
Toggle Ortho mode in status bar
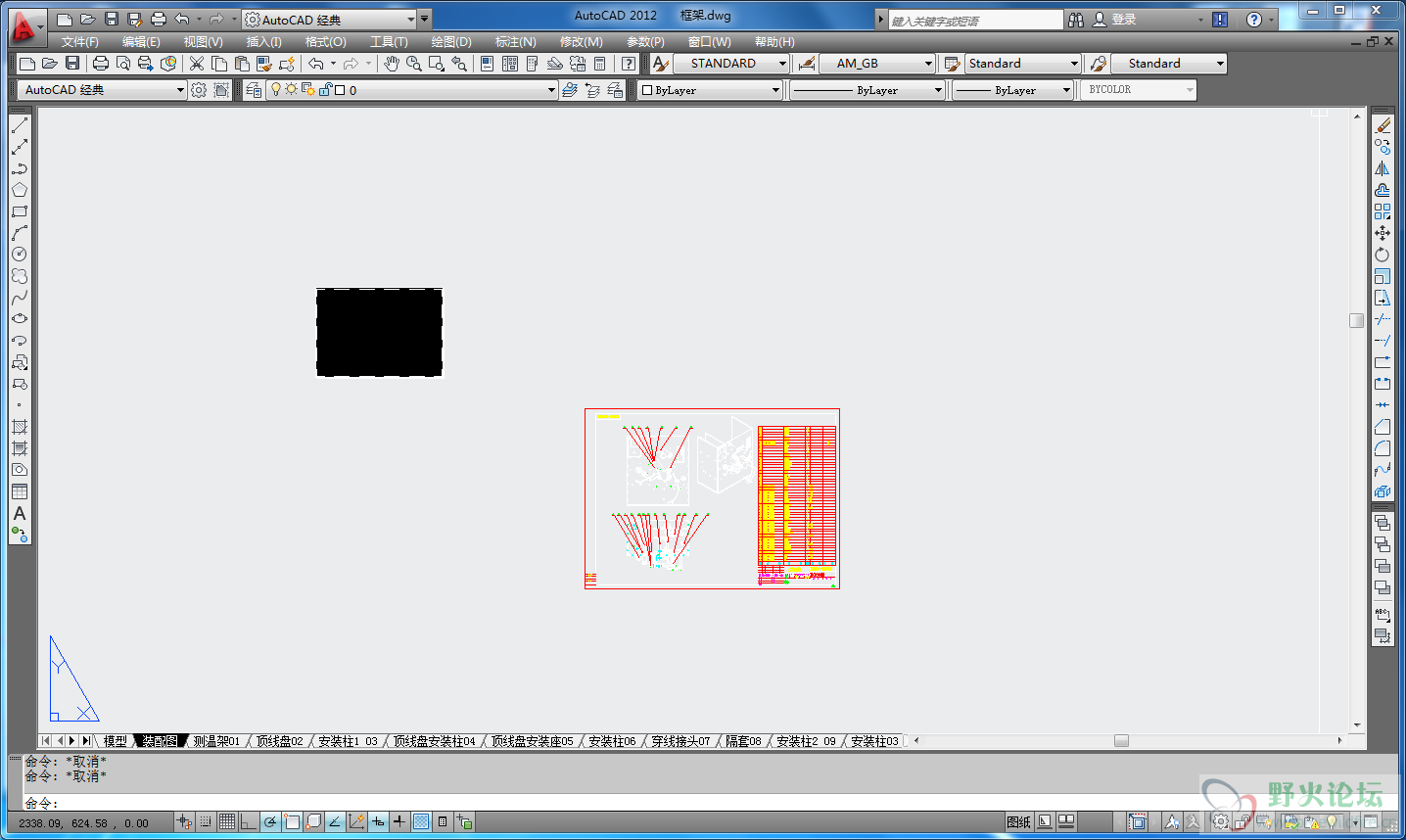click(x=249, y=822)
